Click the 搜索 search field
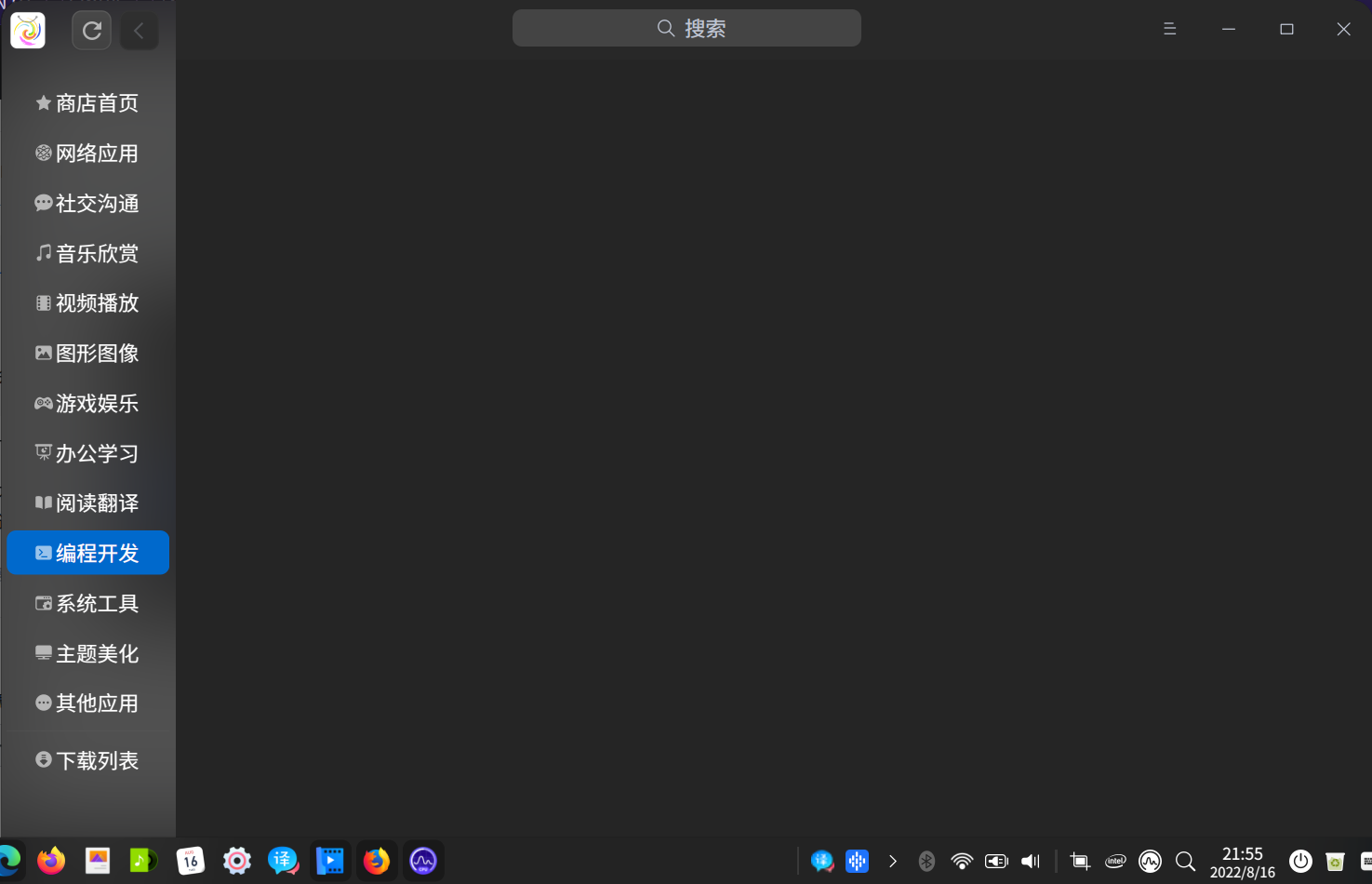This screenshot has width=1372, height=884. [686, 28]
